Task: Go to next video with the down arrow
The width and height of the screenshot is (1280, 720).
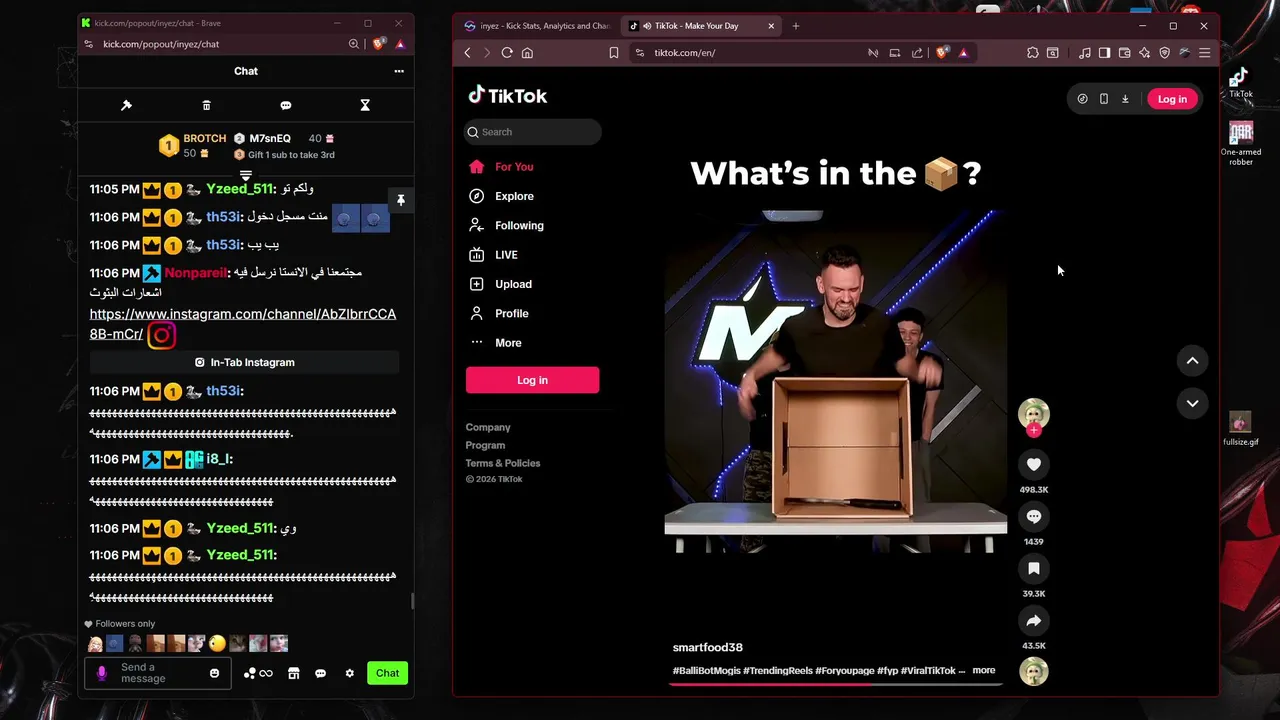Action: [x=1192, y=403]
